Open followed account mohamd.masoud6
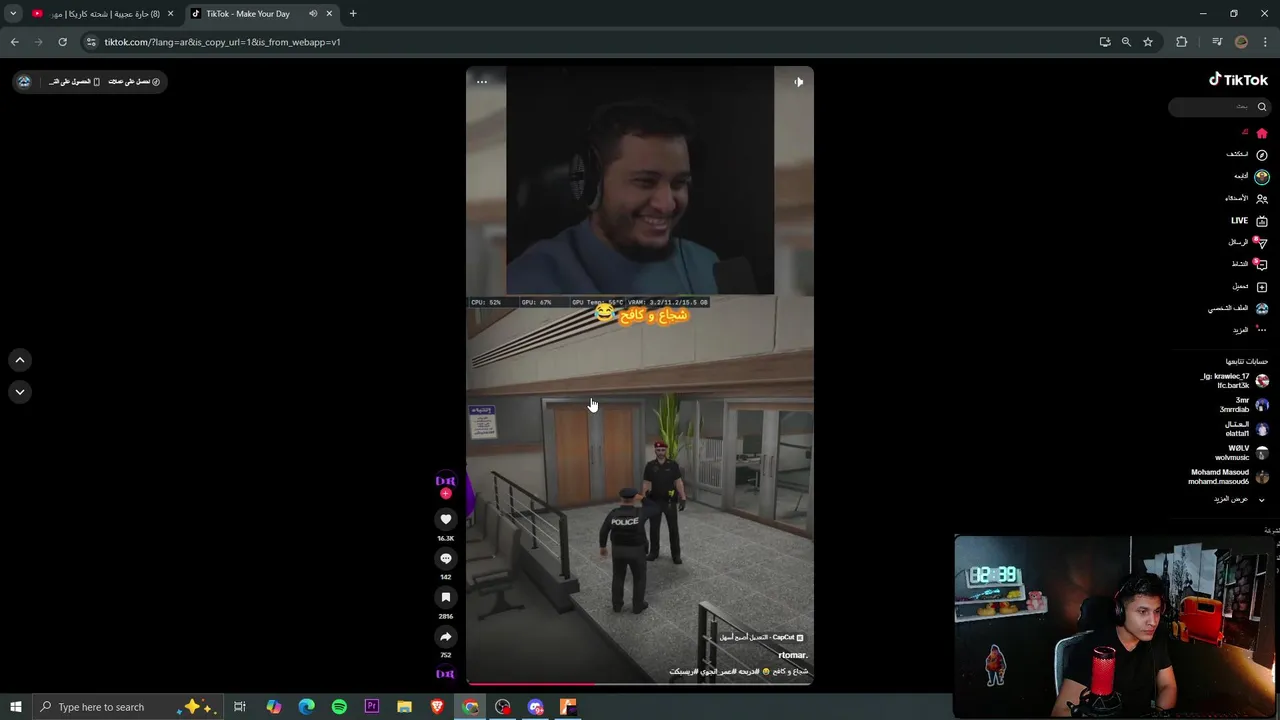This screenshot has height=720, width=1280. [x=1229, y=477]
